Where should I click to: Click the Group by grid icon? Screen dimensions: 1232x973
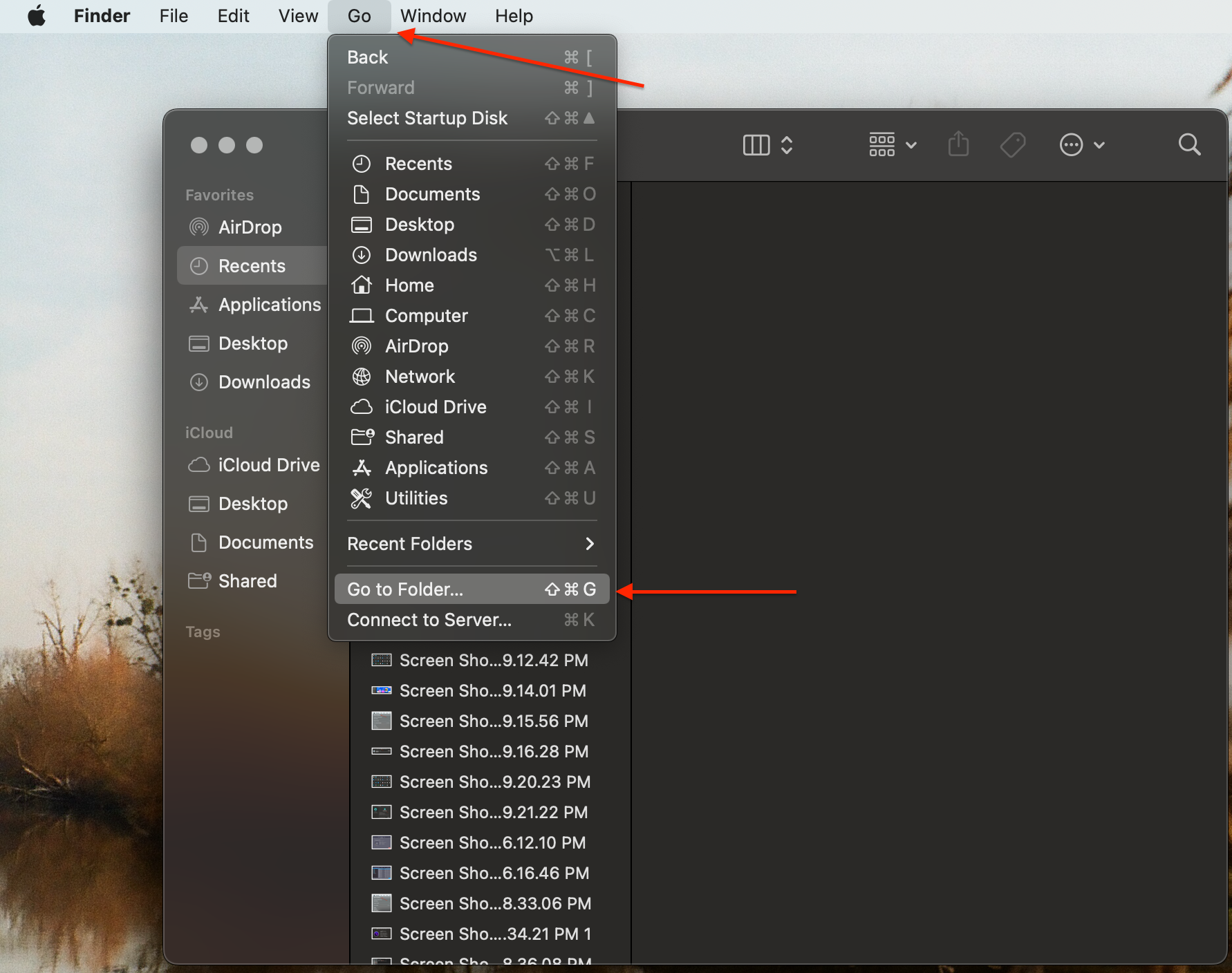(x=882, y=145)
